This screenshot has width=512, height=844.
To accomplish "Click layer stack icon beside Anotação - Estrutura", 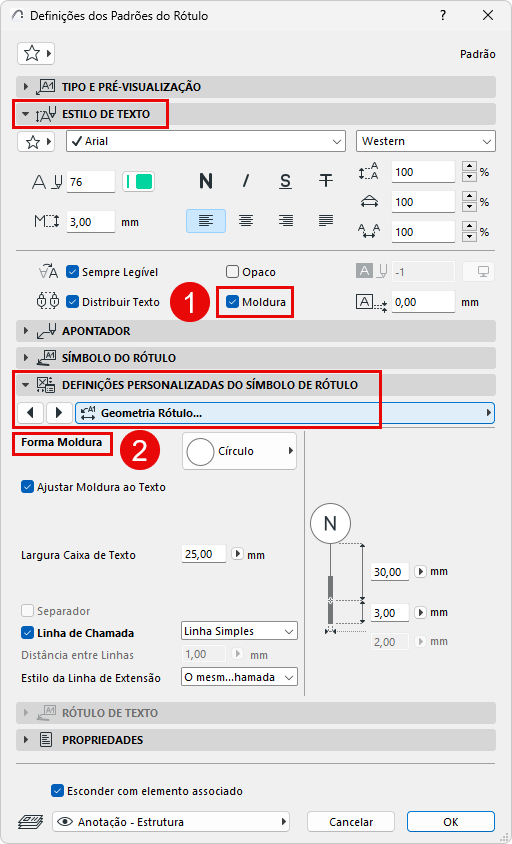I will [x=30, y=821].
